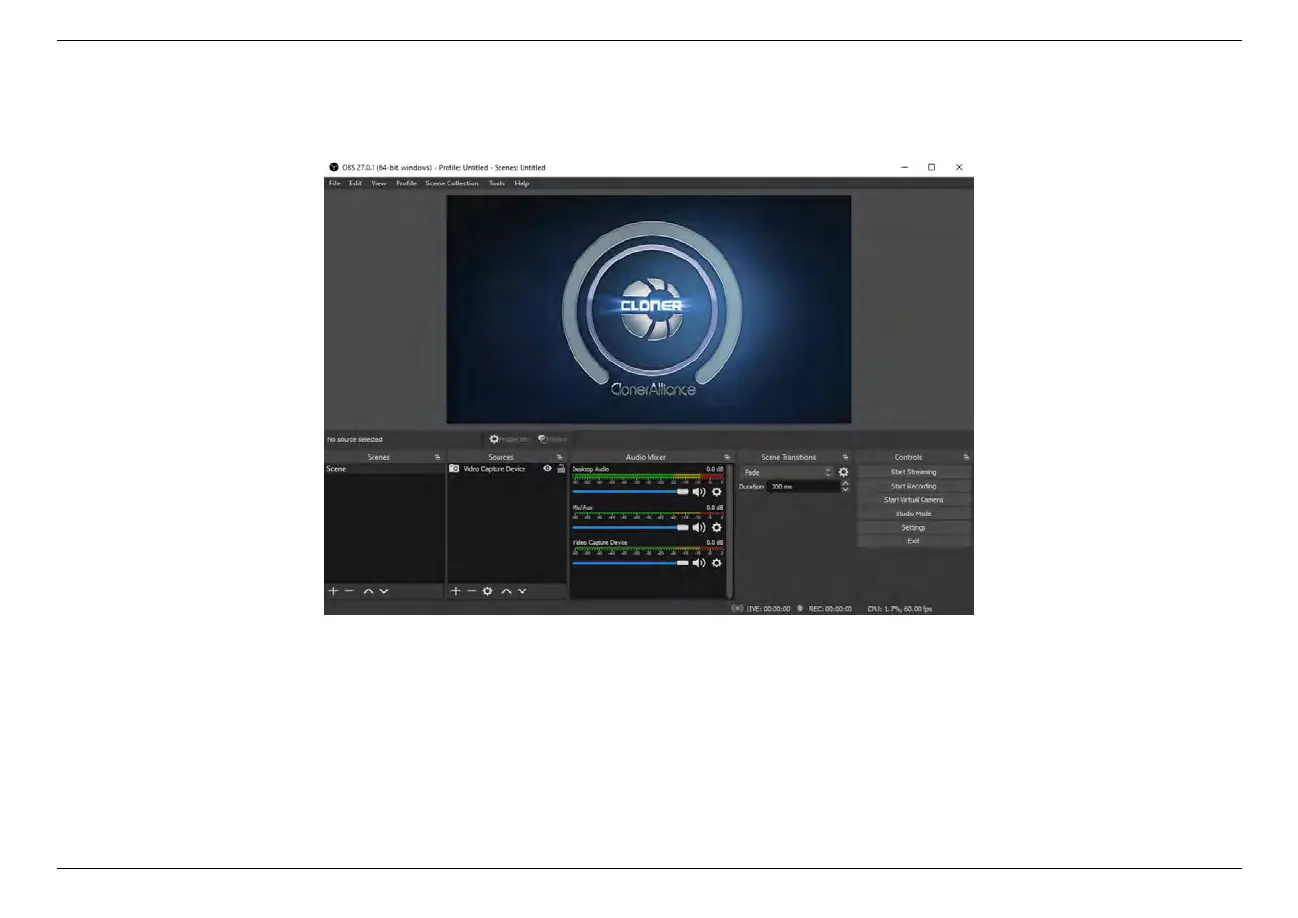This screenshot has height=918, width=1298.
Task: Remove the selected scene with the minus icon
Action: coord(349,591)
